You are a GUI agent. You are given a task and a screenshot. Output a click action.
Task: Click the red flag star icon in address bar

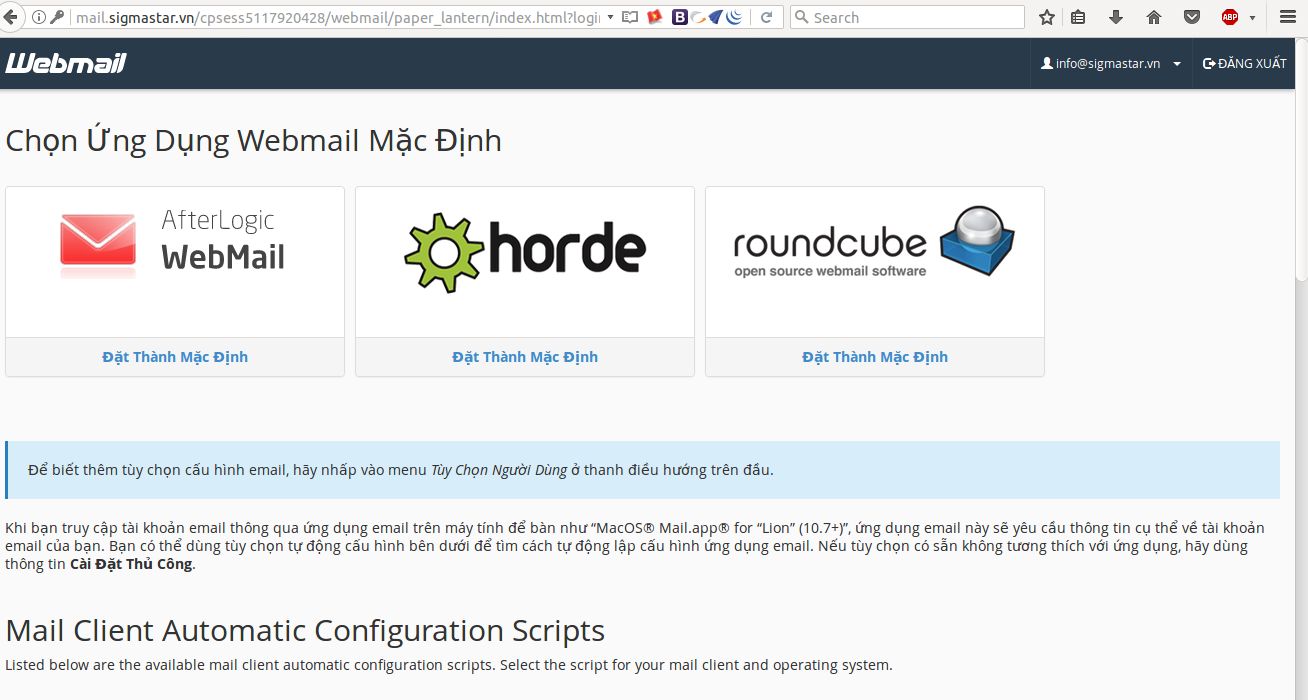(655, 17)
